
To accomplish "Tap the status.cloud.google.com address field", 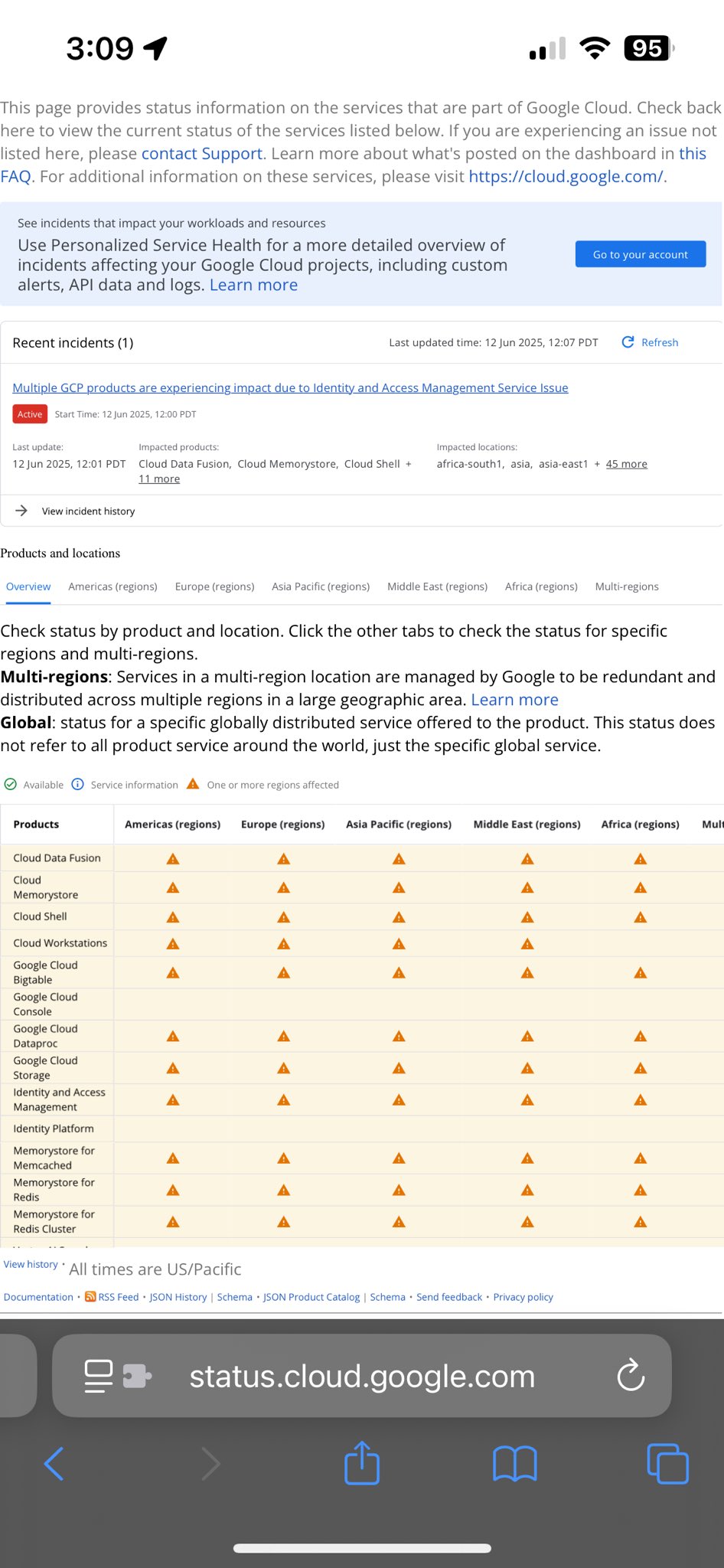I will [362, 1376].
